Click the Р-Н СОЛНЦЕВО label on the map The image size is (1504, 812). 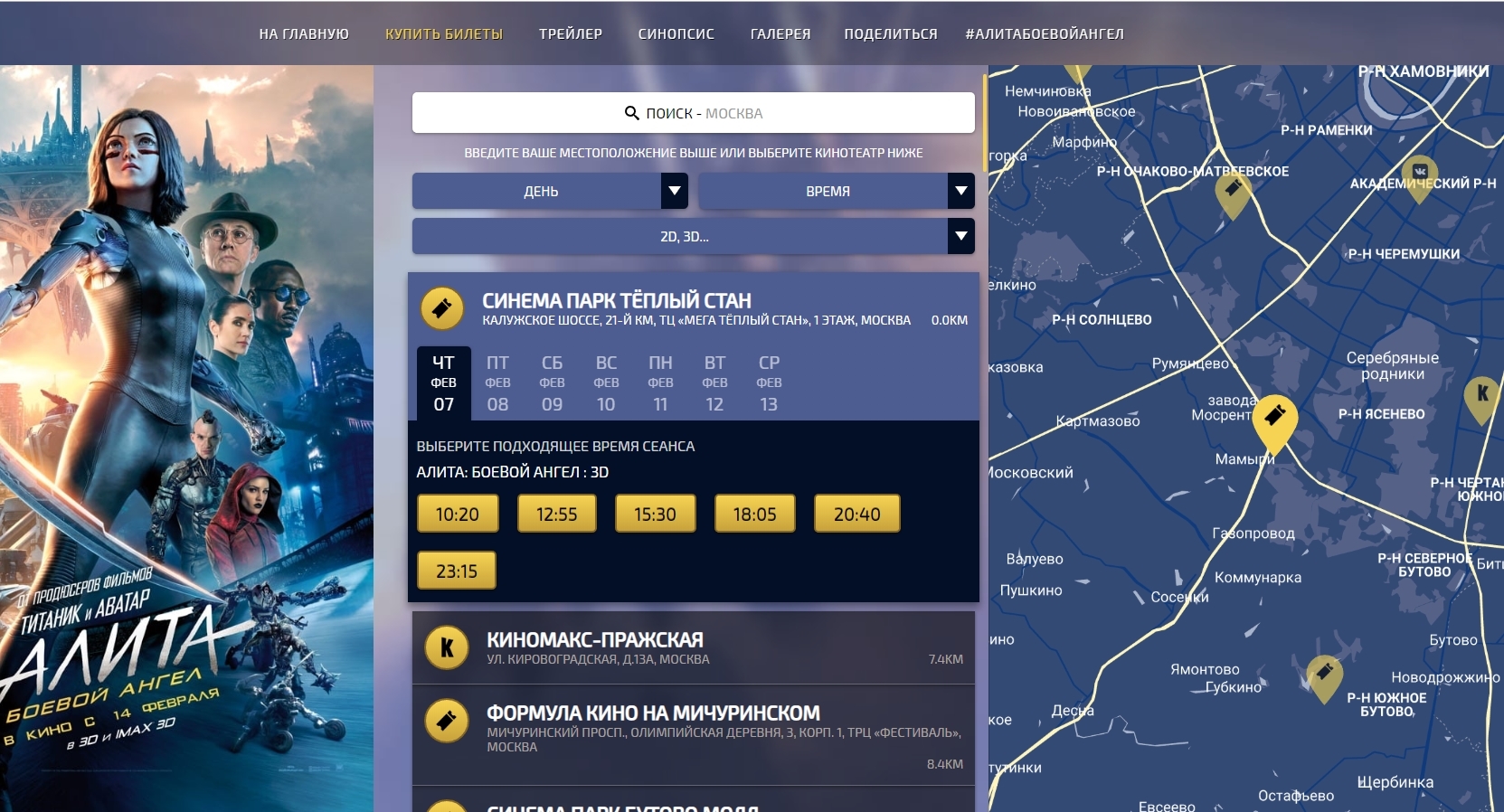(x=1102, y=320)
